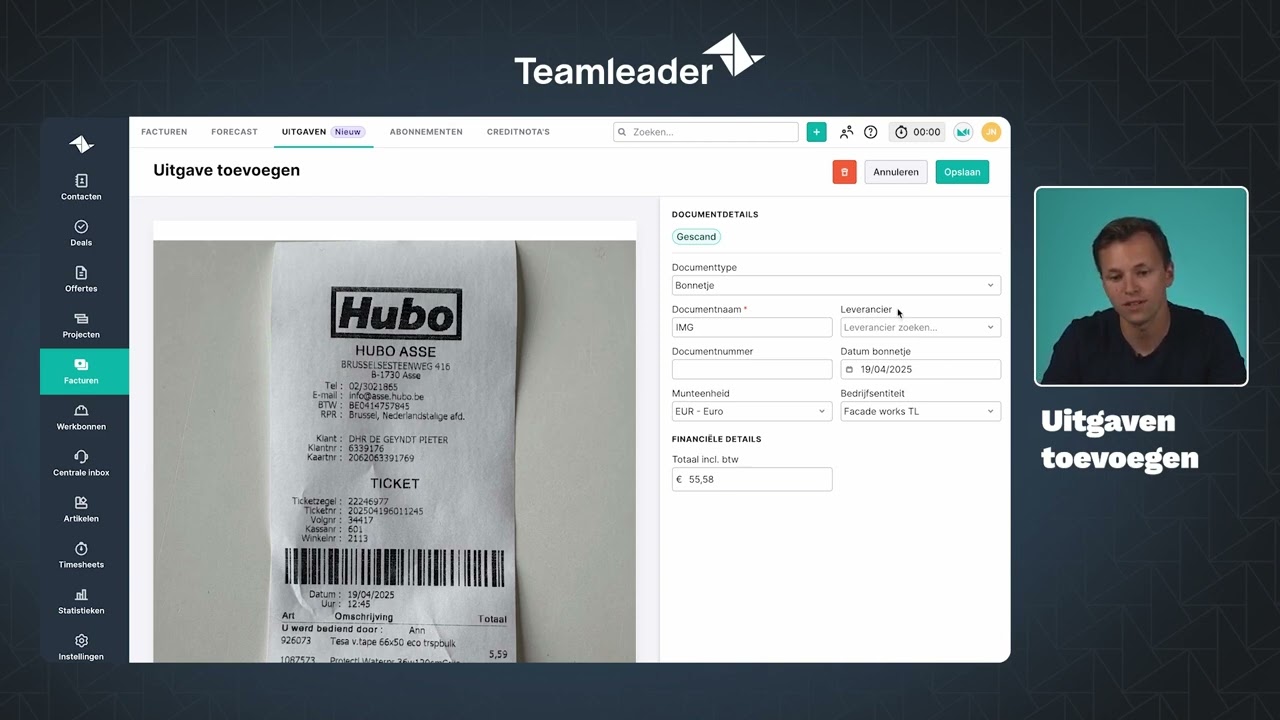The width and height of the screenshot is (1280, 720).
Task: Click the Opslaan button
Action: pyautogui.click(x=962, y=172)
